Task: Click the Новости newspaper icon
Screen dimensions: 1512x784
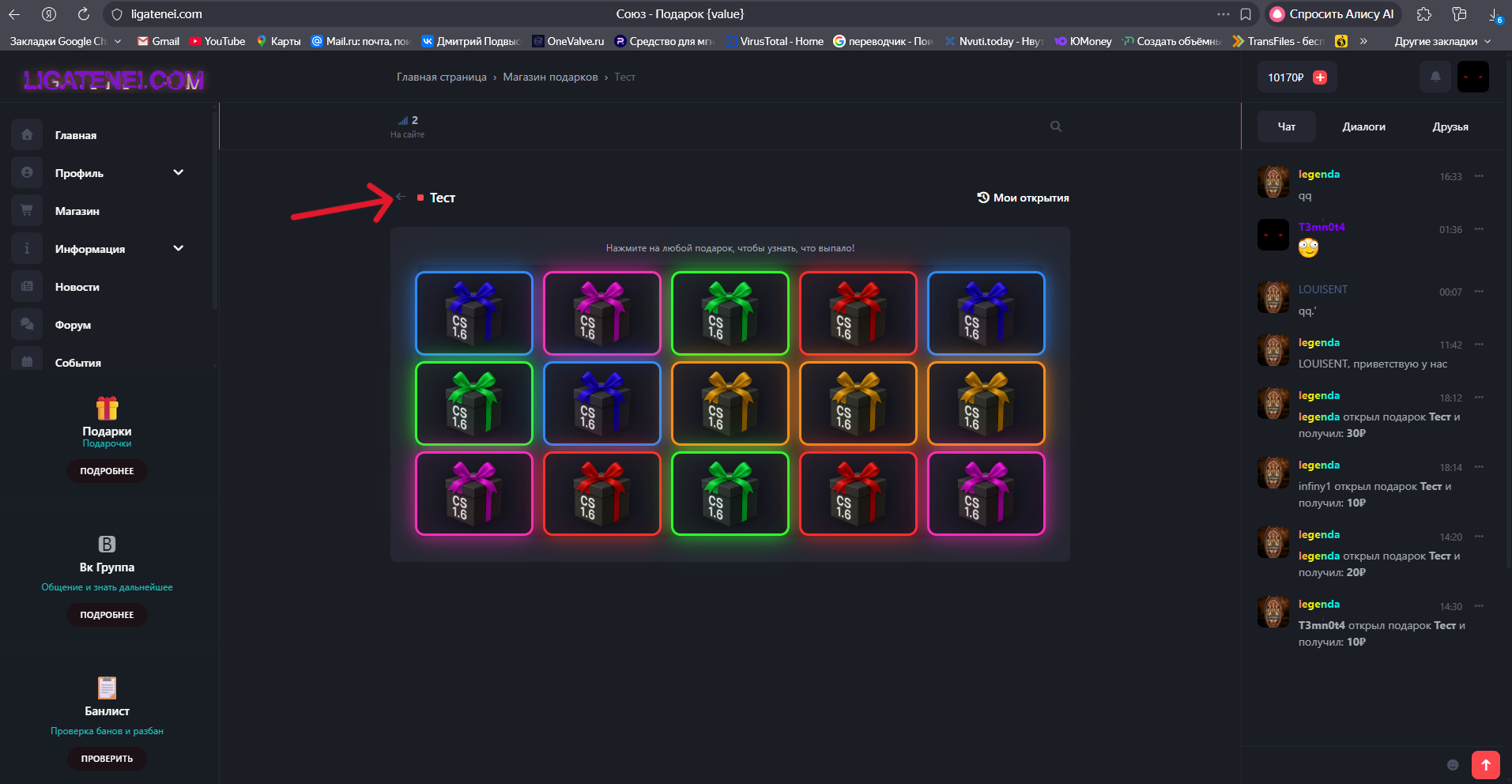Action: point(27,286)
